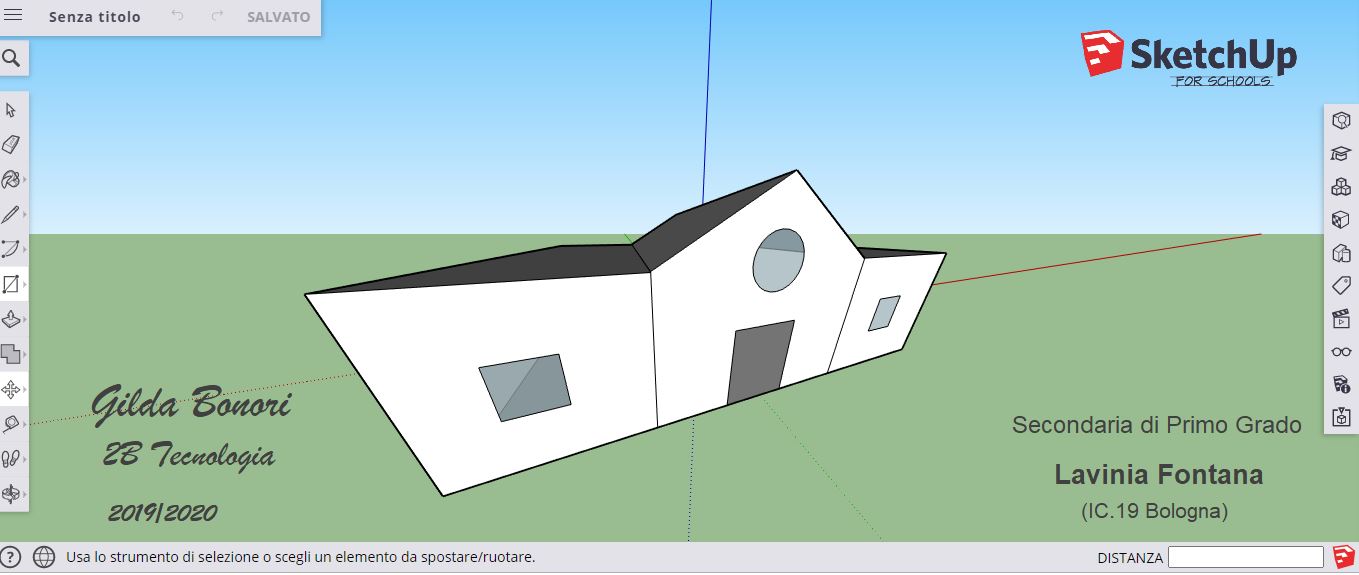
Task: Open the Tags panel
Action: [1341, 285]
